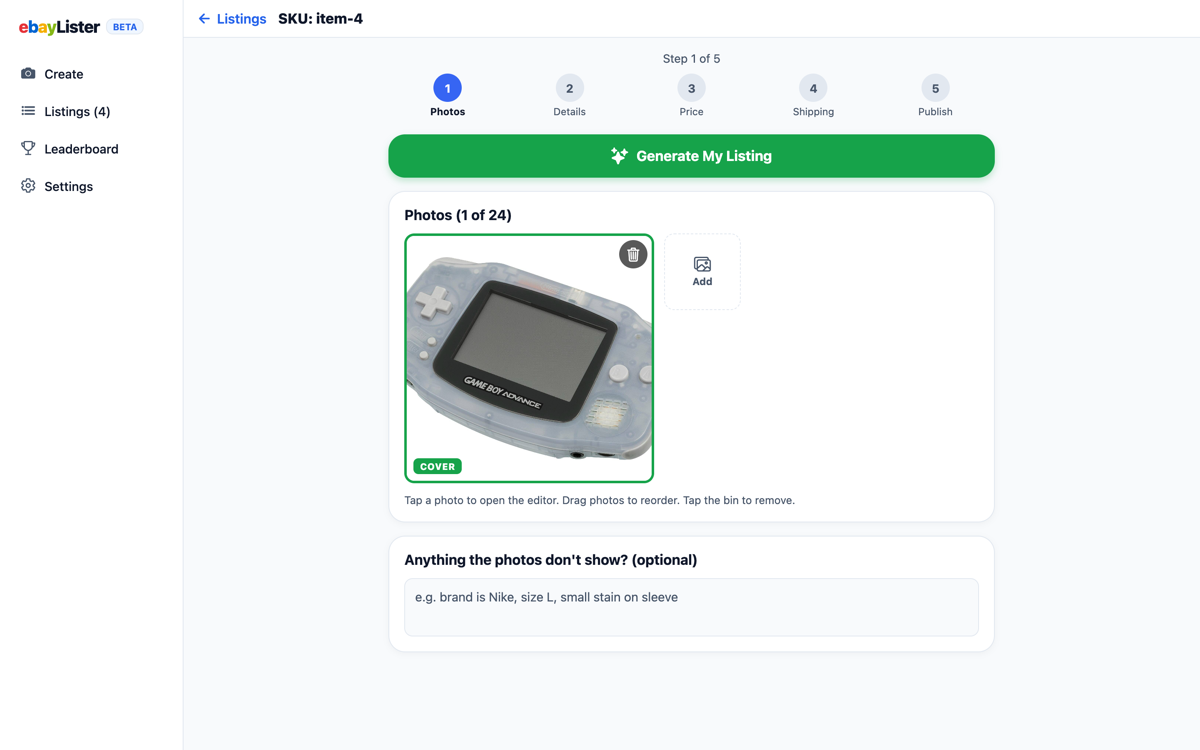The height and width of the screenshot is (750, 1200).
Task: Click the 'Anything the photos don't show?' heading
Action: [x=551, y=560]
